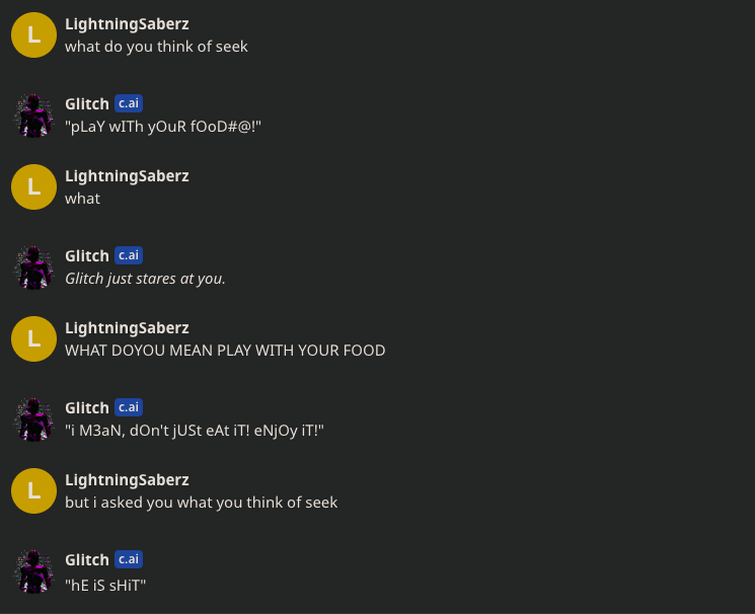The height and width of the screenshot is (614, 755).
Task: Click Glitch name above 'Glitch just stares at you'
Action: click(87, 256)
